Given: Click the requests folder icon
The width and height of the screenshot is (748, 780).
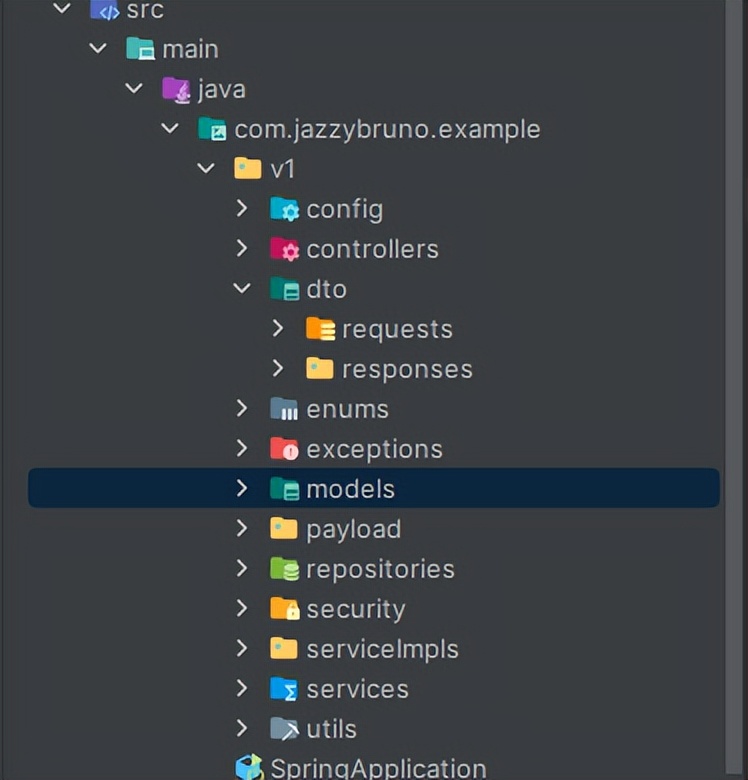Looking at the screenshot, I should pos(320,330).
